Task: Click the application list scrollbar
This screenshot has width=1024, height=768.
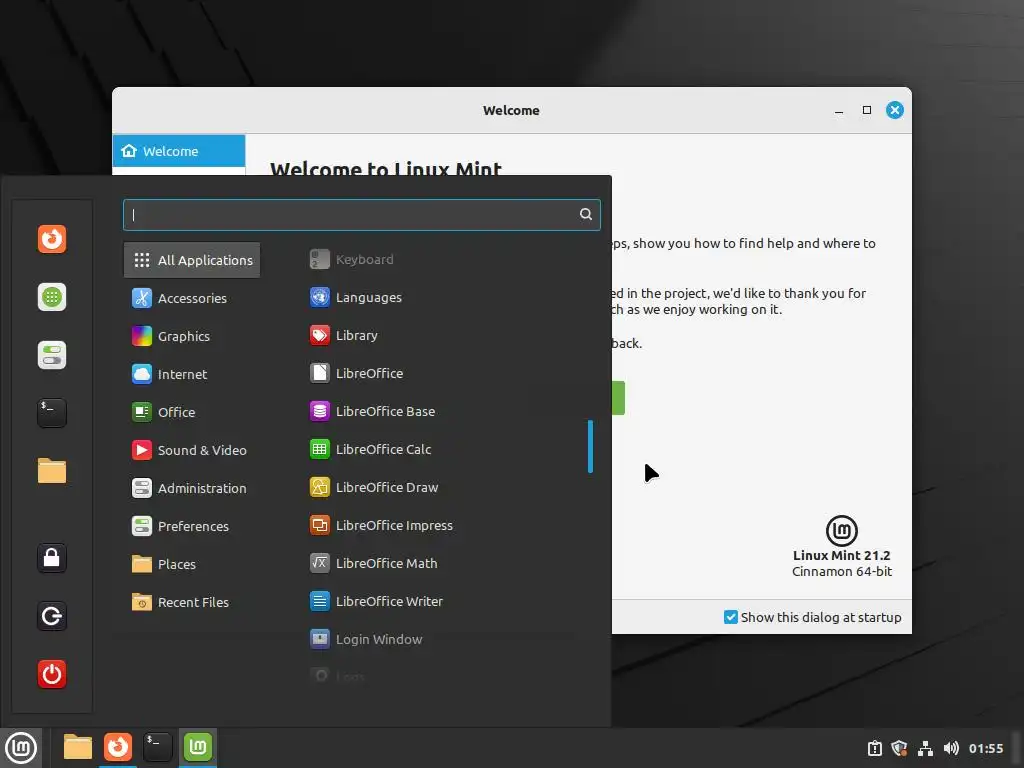Action: point(590,446)
